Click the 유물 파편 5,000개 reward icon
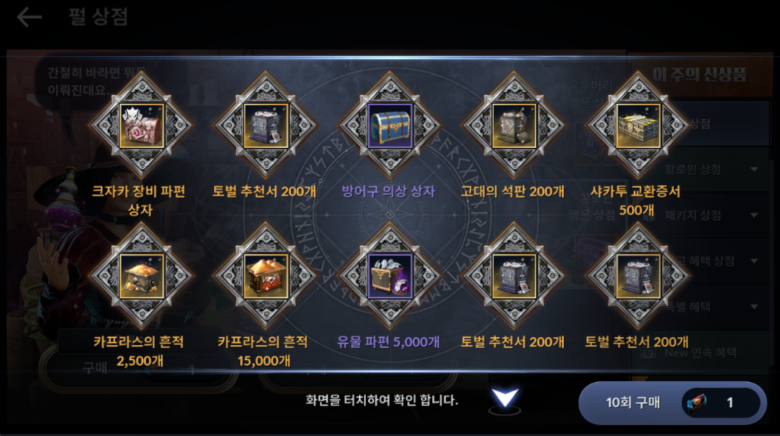The image size is (780, 436). (390, 276)
